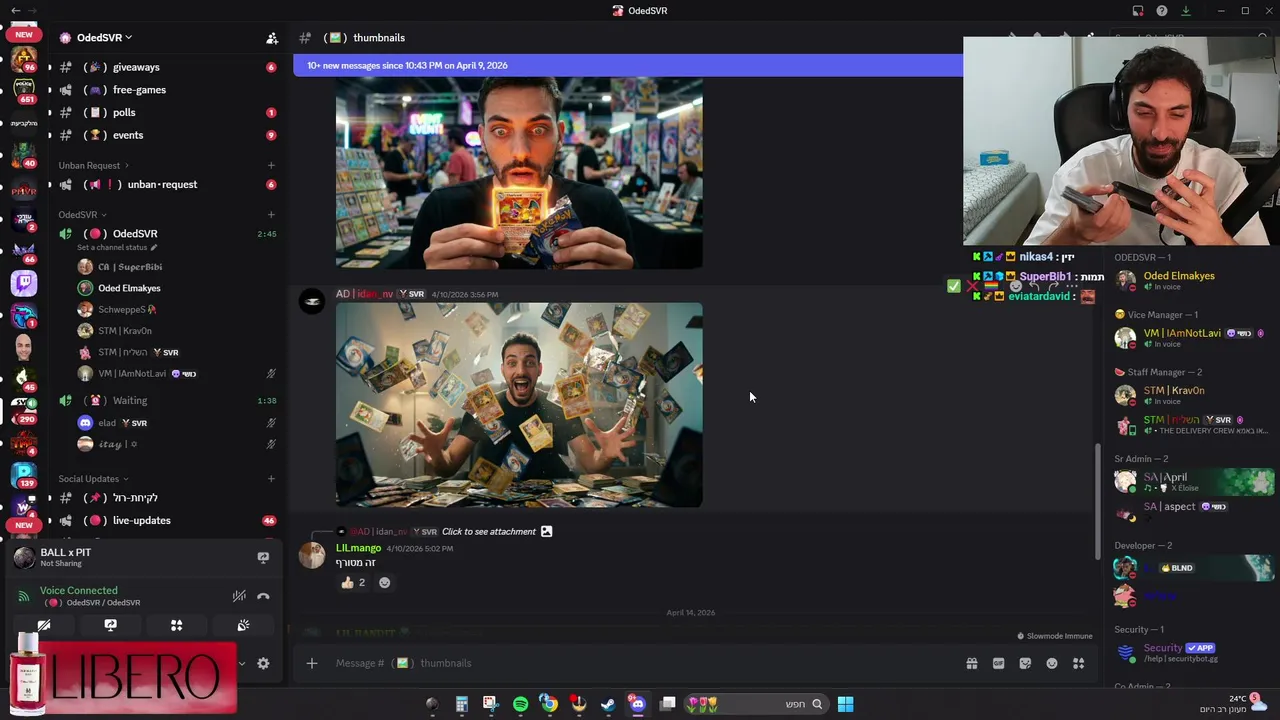Expand threads arrow beside giveaways channel
This screenshot has width=1280, height=720.
pyautogui.click(x=49, y=67)
